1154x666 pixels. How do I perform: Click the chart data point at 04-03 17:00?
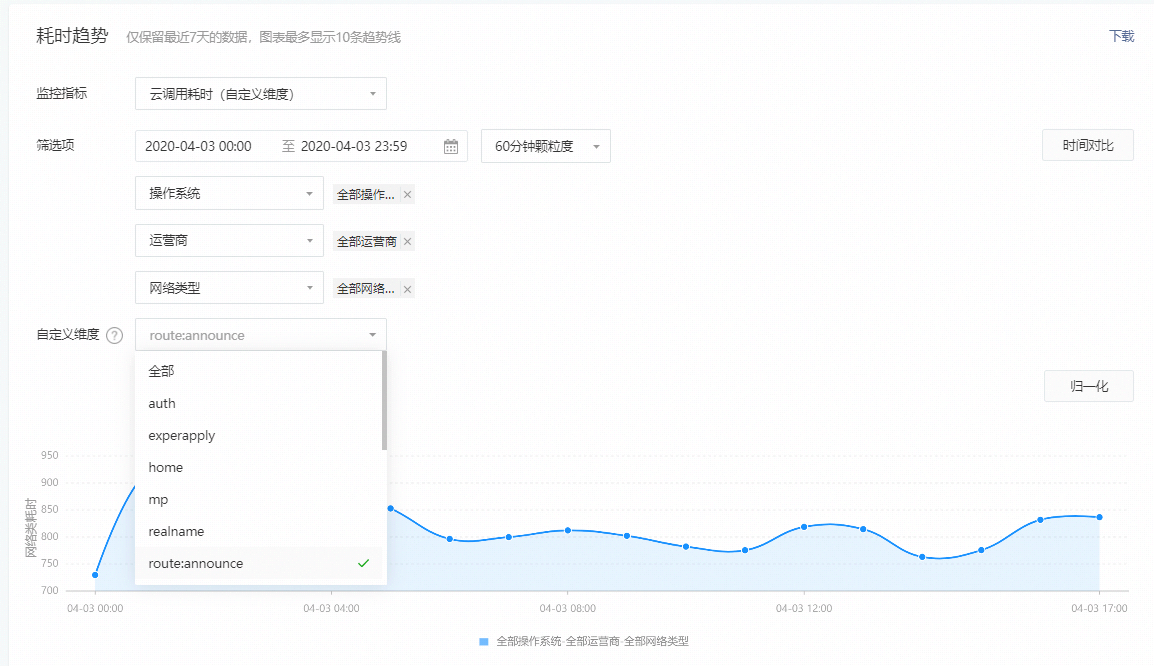point(1100,517)
